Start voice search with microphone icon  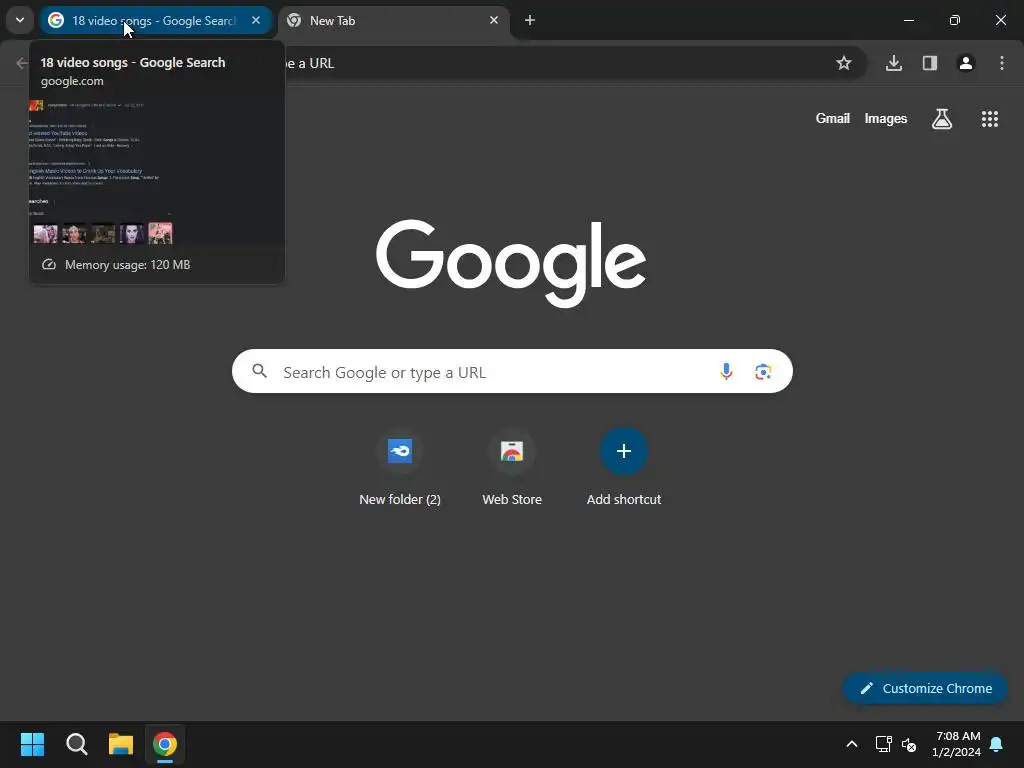click(726, 372)
